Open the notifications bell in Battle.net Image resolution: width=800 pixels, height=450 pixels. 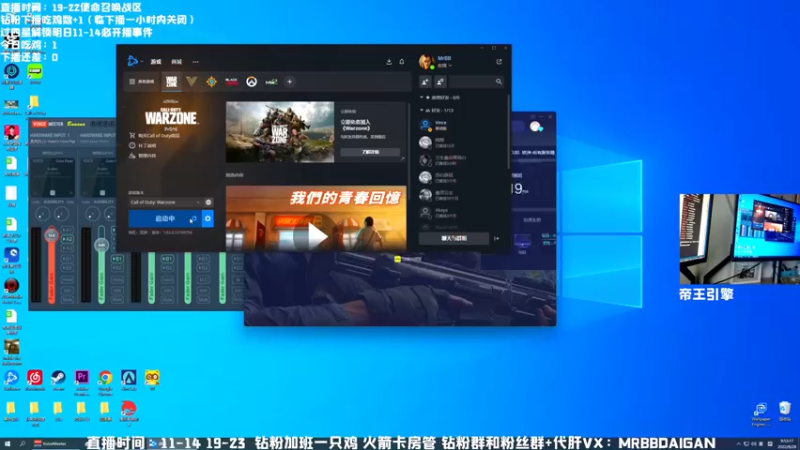402,62
